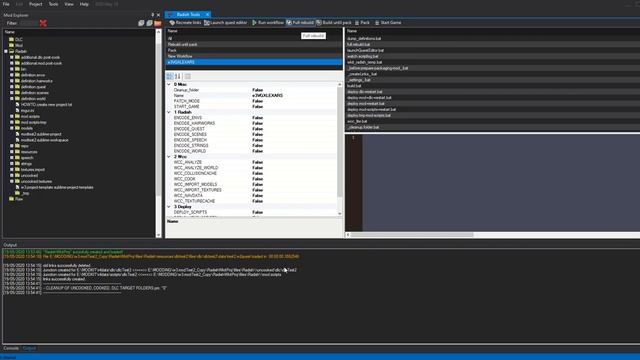The width and height of the screenshot is (640, 360).
Task: Click the ENCODE_WORLD False value
Action: (258, 151)
